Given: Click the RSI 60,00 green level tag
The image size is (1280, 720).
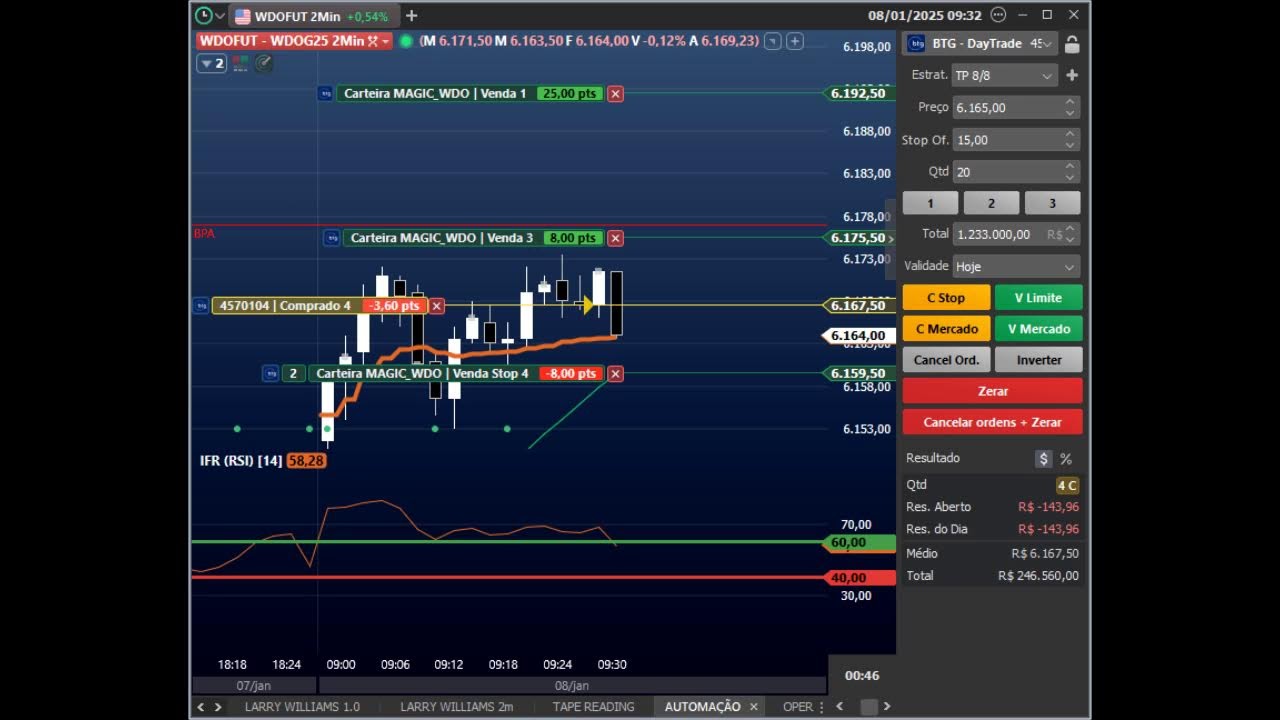Looking at the screenshot, I should (x=858, y=543).
